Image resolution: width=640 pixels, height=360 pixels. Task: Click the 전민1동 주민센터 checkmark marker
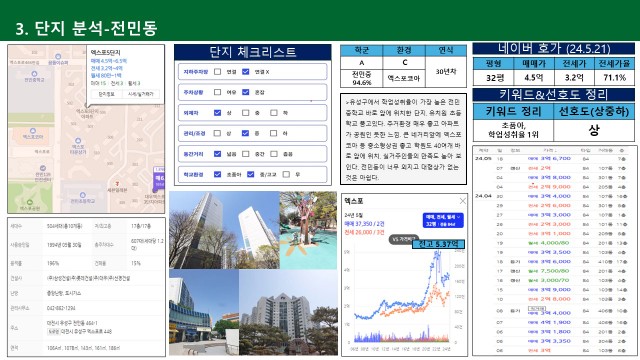(43, 168)
